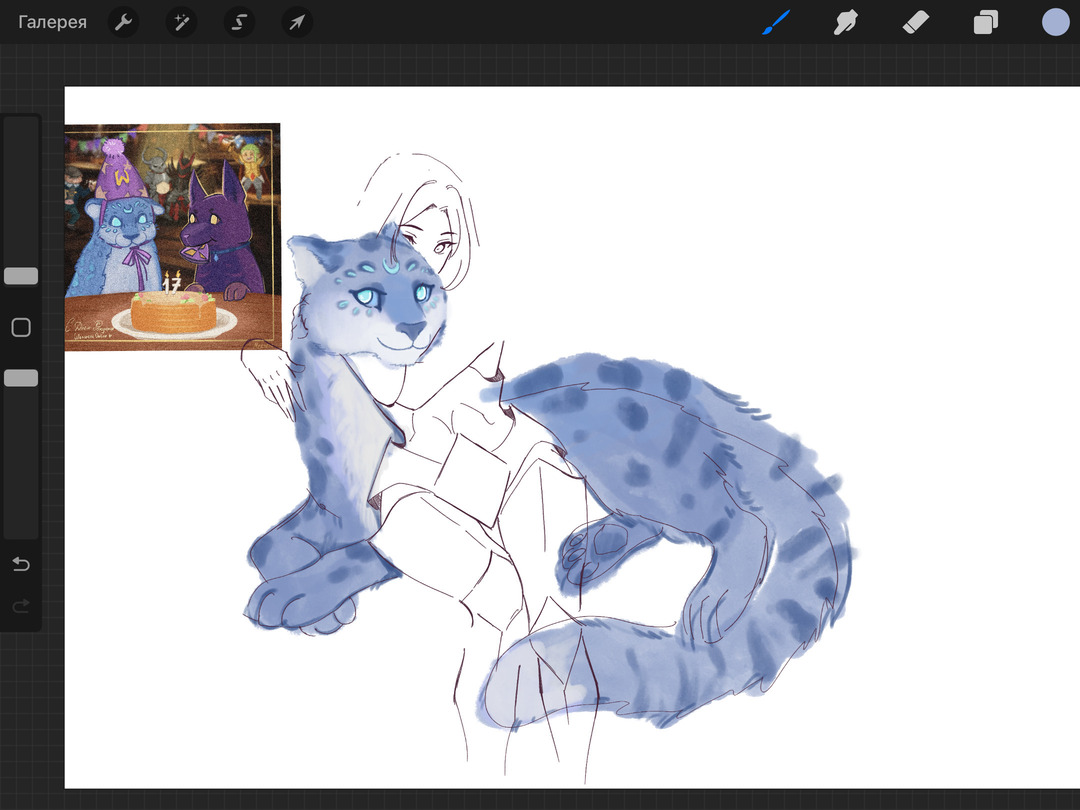The width and height of the screenshot is (1080, 810).
Task: Click the snow leopard's nose on the canvas
Action: (411, 328)
